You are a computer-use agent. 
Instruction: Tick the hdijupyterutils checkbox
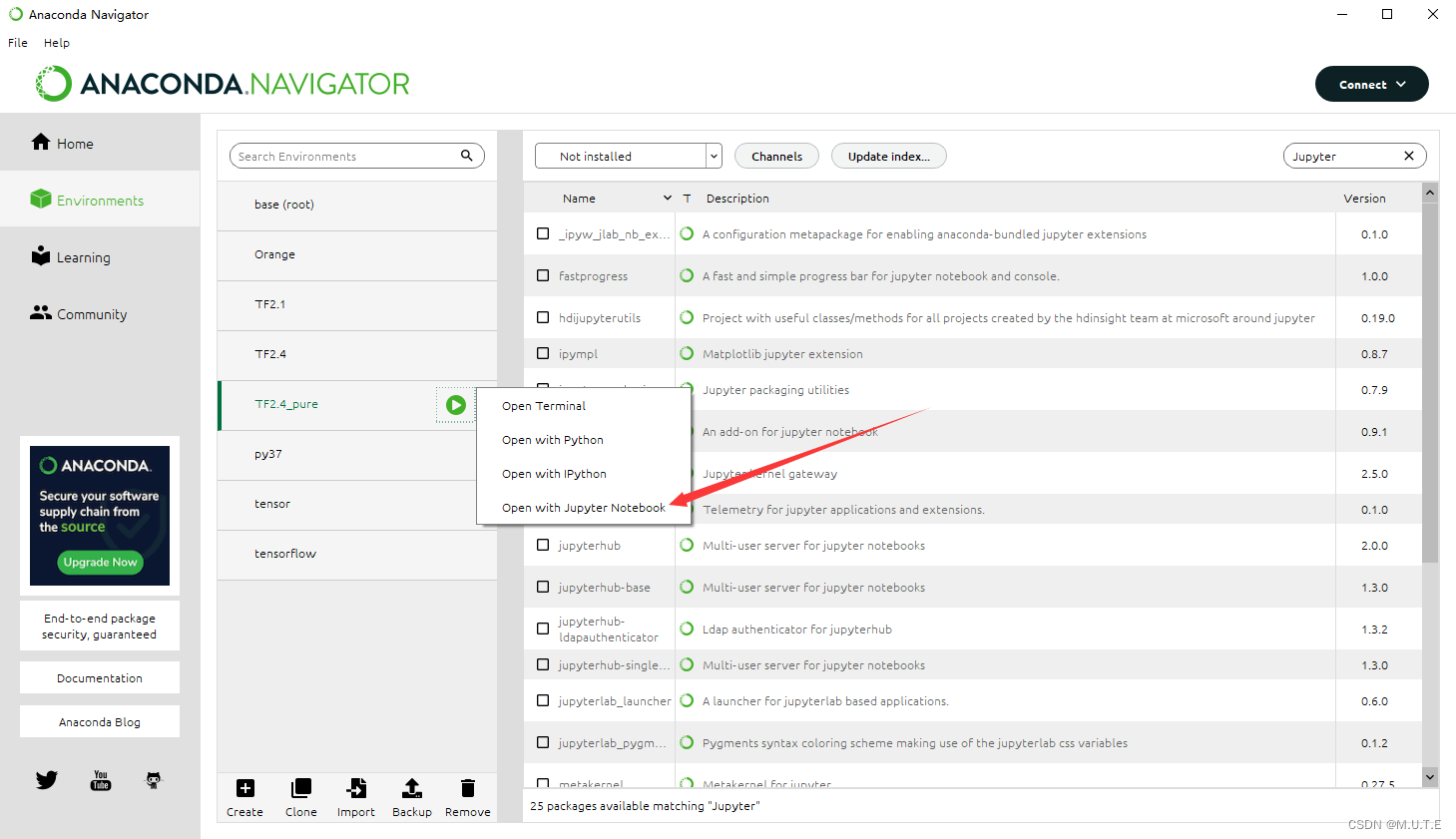point(543,317)
